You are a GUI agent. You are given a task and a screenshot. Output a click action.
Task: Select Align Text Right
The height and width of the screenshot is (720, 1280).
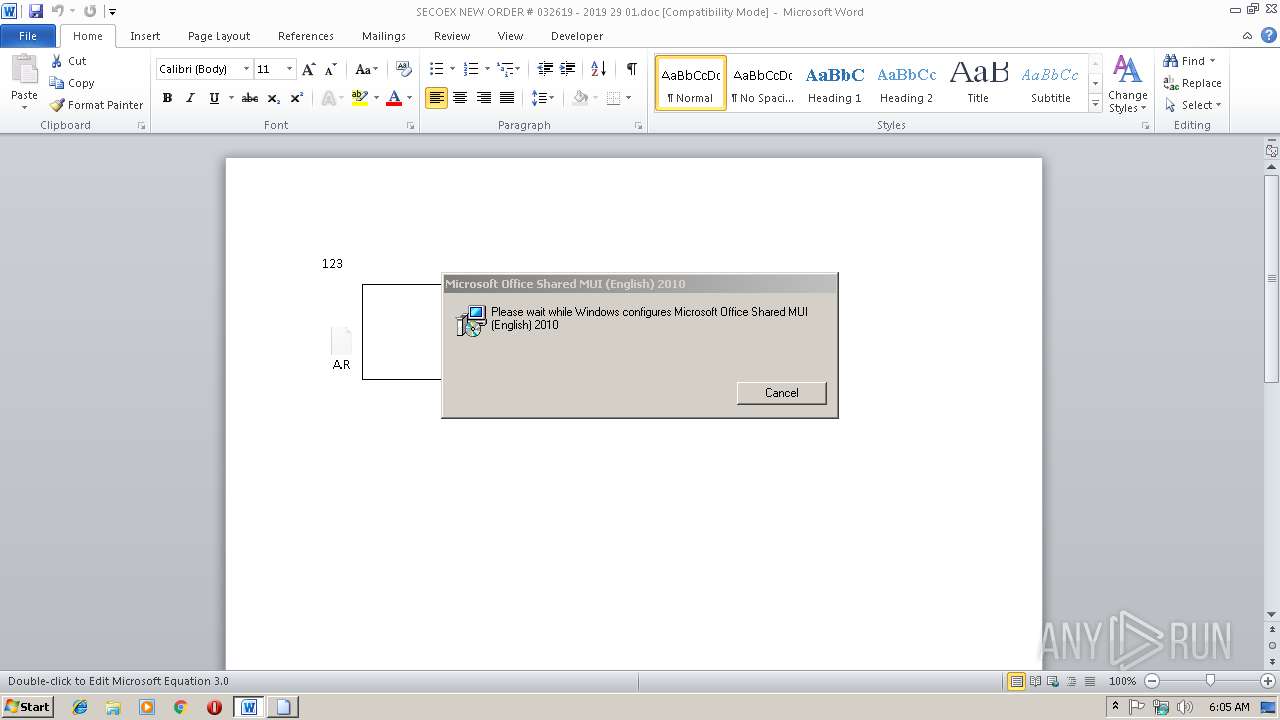coord(484,98)
